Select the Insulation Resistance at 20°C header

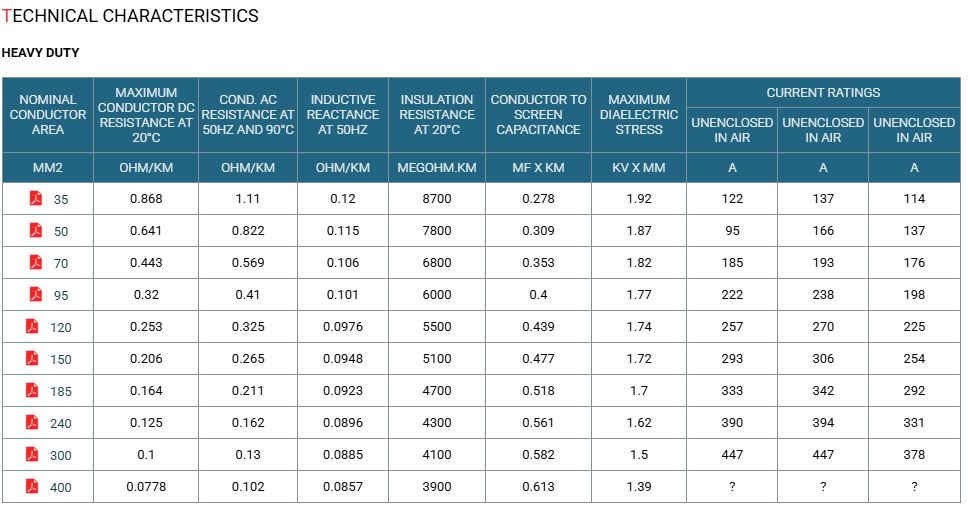(436, 115)
